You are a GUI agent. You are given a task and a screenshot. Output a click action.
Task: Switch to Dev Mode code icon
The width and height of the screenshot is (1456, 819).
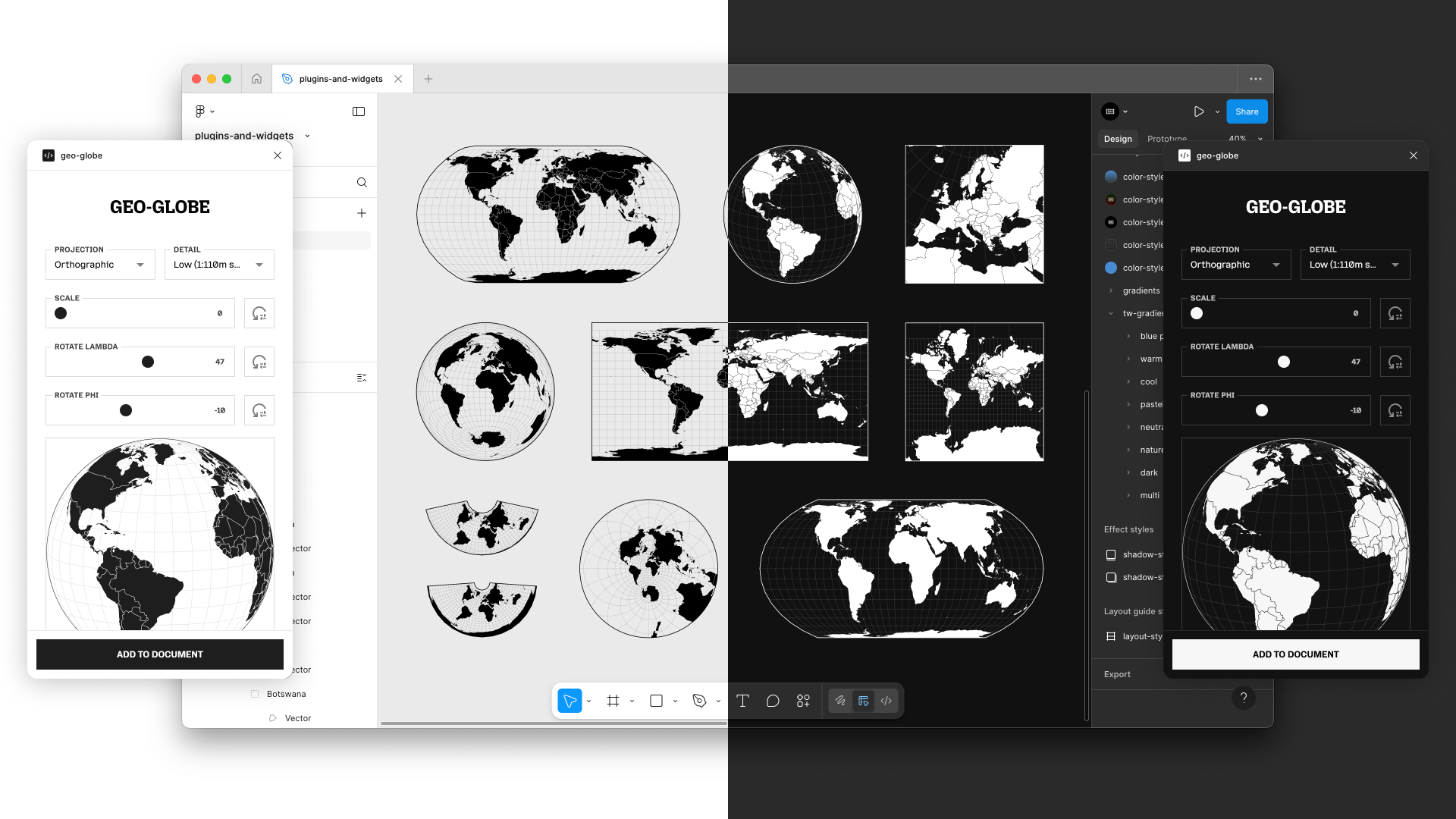coord(886,701)
